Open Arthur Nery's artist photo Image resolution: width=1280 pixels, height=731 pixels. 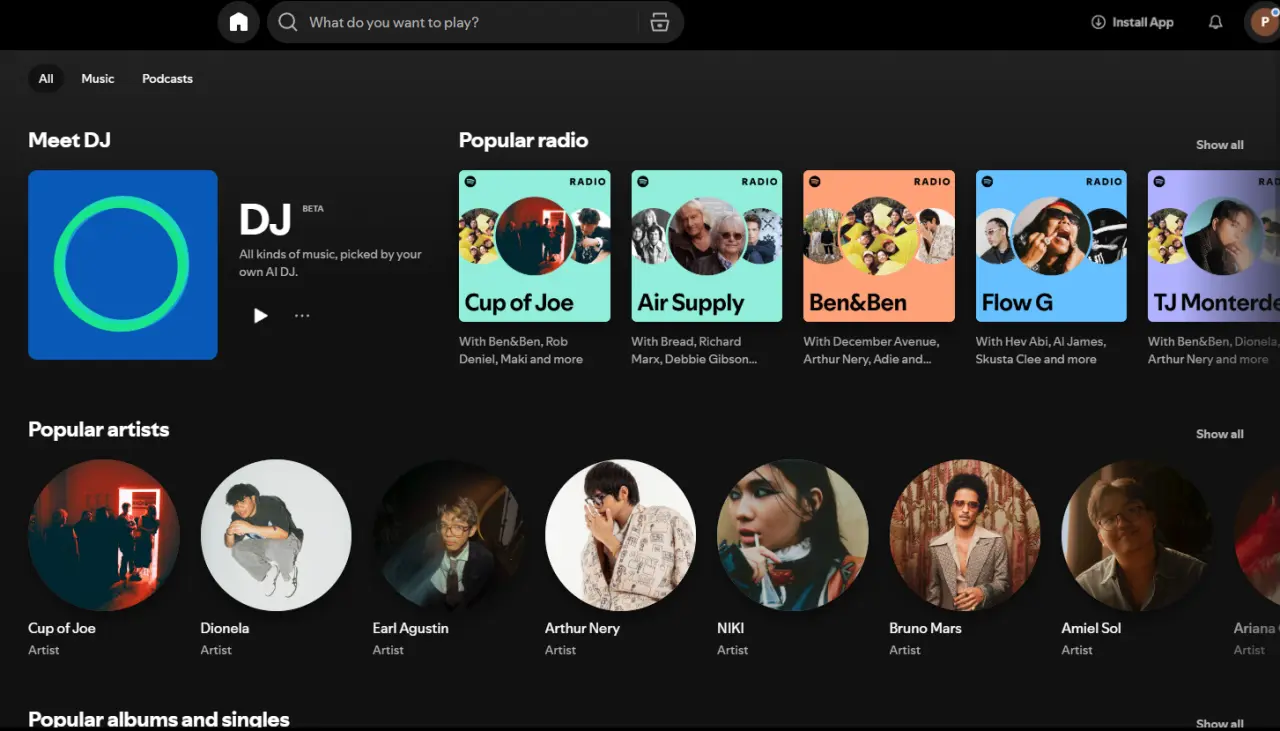(620, 535)
